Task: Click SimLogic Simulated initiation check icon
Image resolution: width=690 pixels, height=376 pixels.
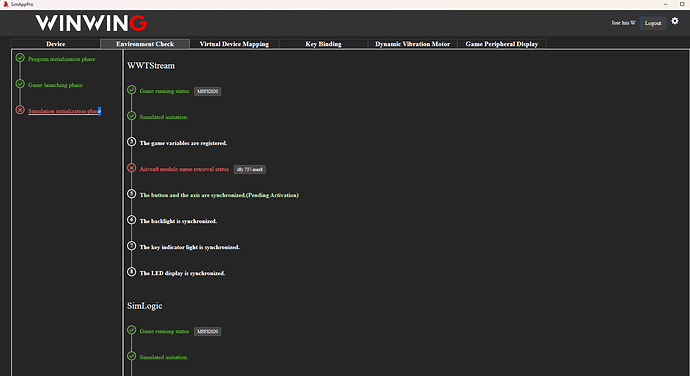Action: tap(132, 356)
